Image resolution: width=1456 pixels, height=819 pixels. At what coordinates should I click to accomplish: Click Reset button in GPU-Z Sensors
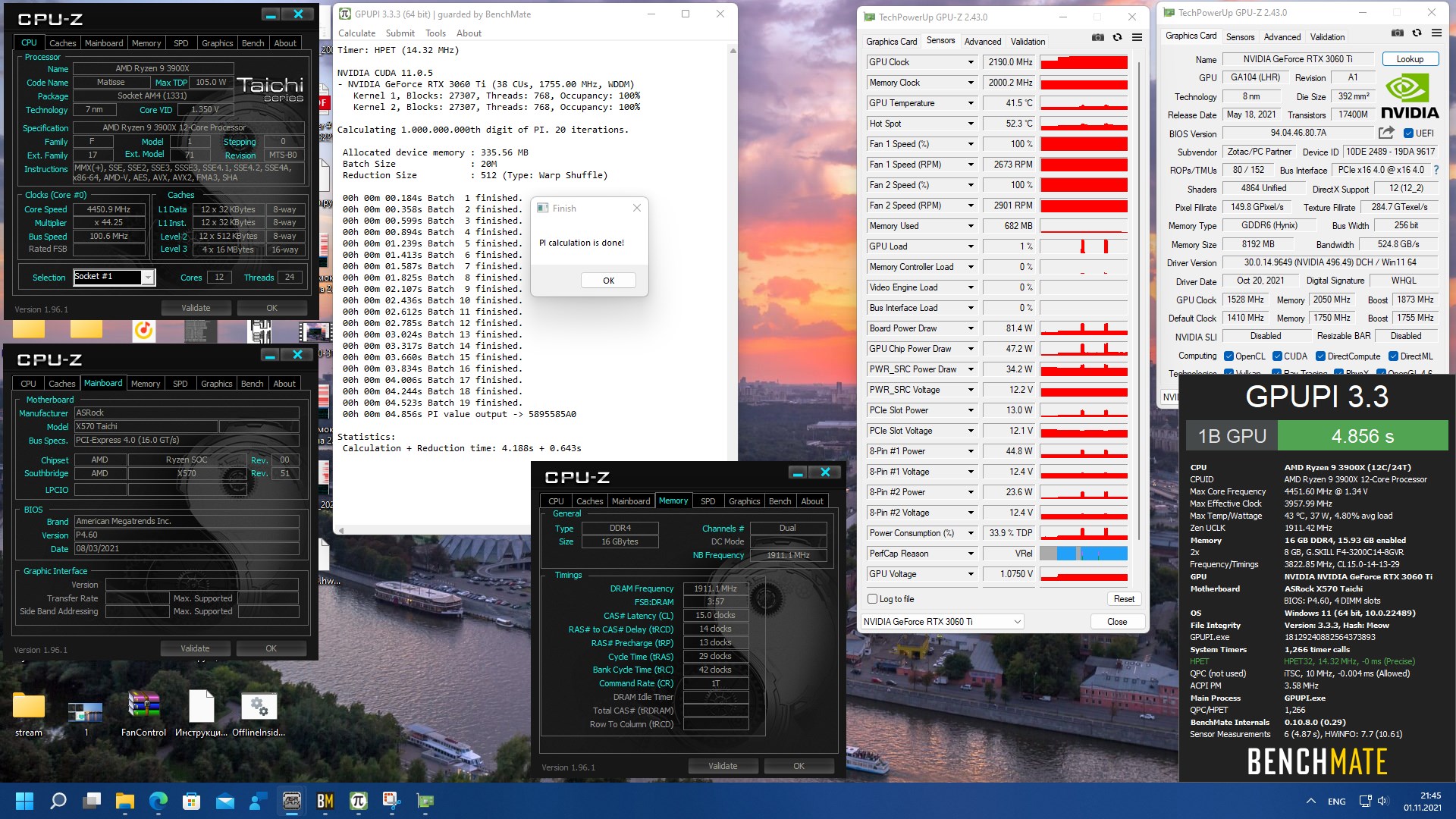pos(1124,599)
